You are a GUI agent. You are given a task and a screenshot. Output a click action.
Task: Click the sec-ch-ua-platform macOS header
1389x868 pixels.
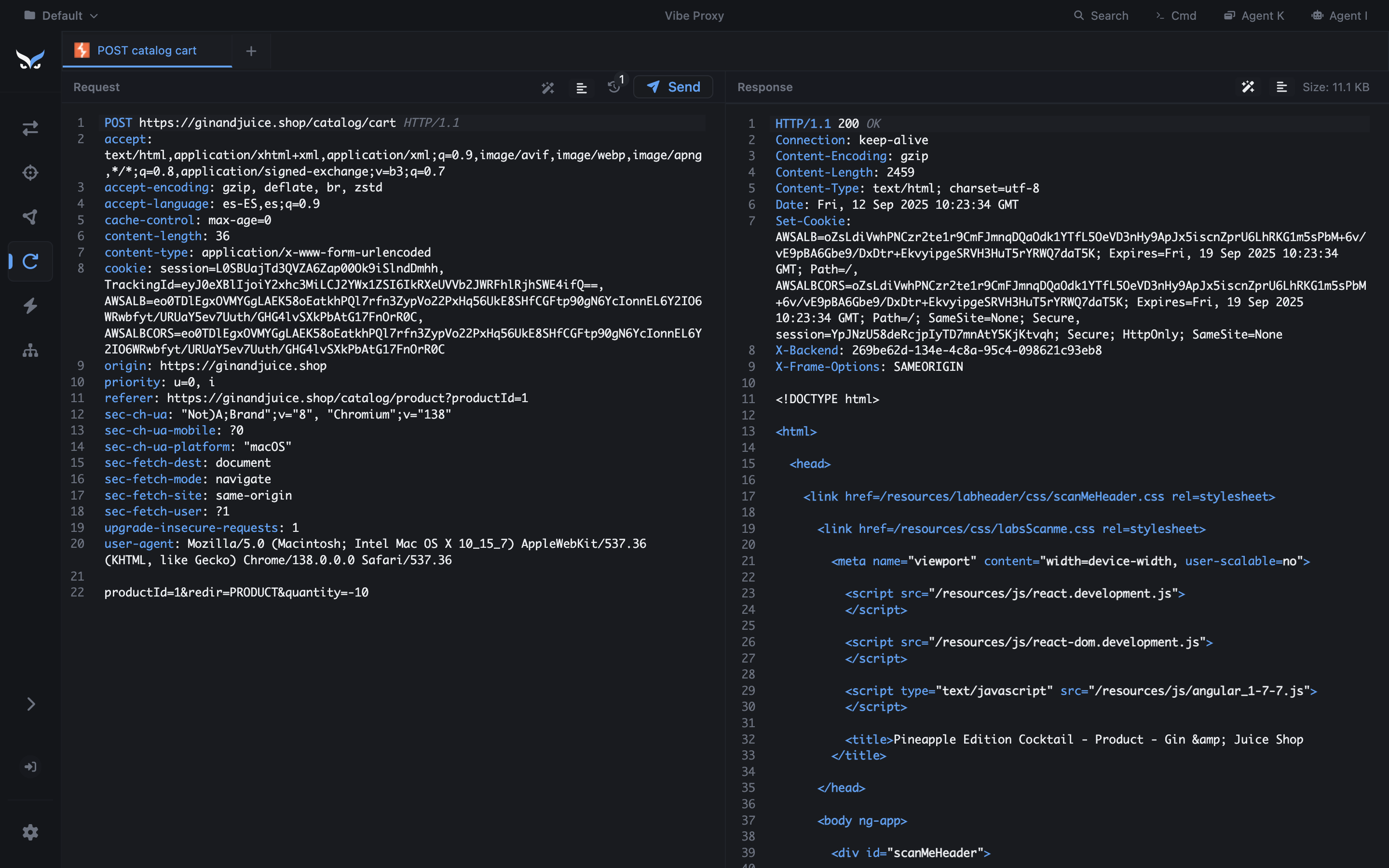[198, 447]
